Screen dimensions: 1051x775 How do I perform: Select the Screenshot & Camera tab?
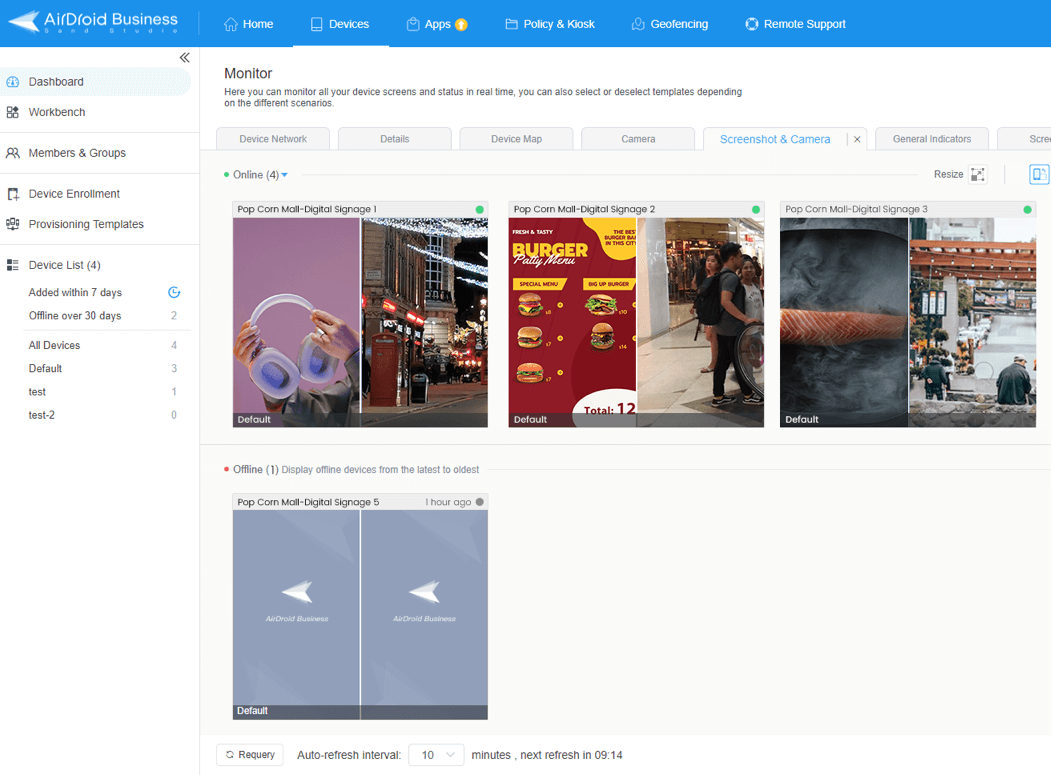pos(775,139)
